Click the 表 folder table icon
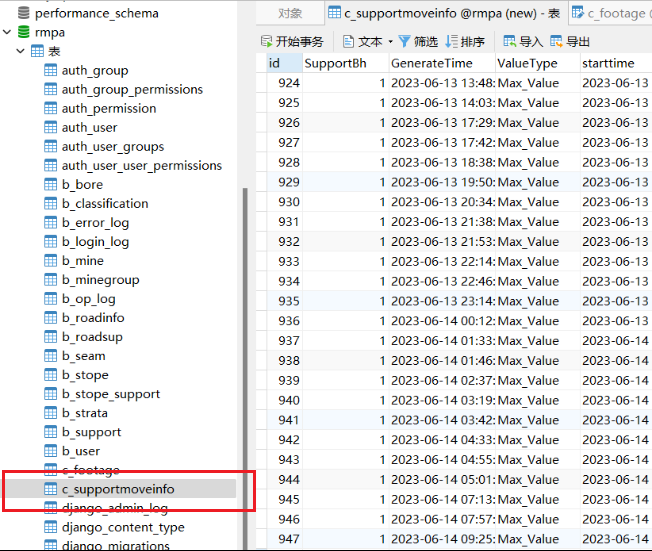 [37, 51]
